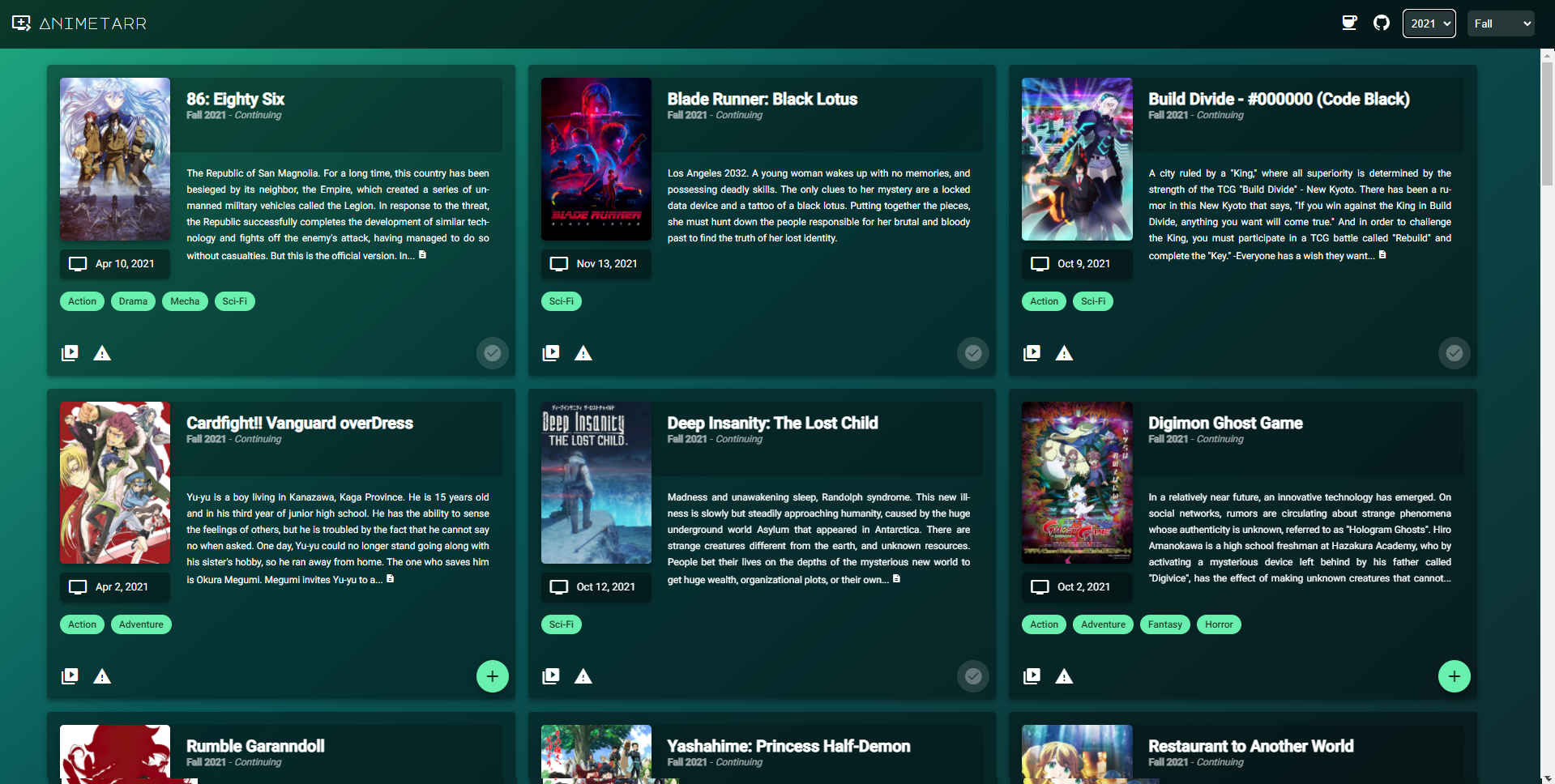Click the Blade Runner: Black Lotus title
Viewport: 1555px width, 784px height.
click(x=763, y=99)
